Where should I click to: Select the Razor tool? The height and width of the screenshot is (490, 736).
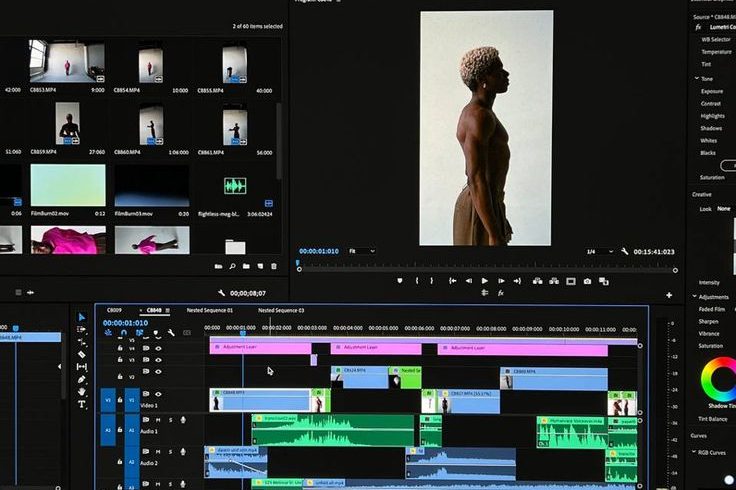click(x=81, y=354)
